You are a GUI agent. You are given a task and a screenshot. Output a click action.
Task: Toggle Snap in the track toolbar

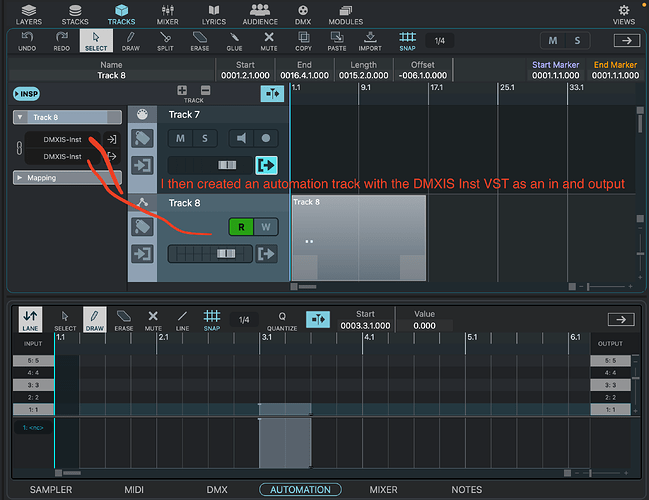point(407,41)
